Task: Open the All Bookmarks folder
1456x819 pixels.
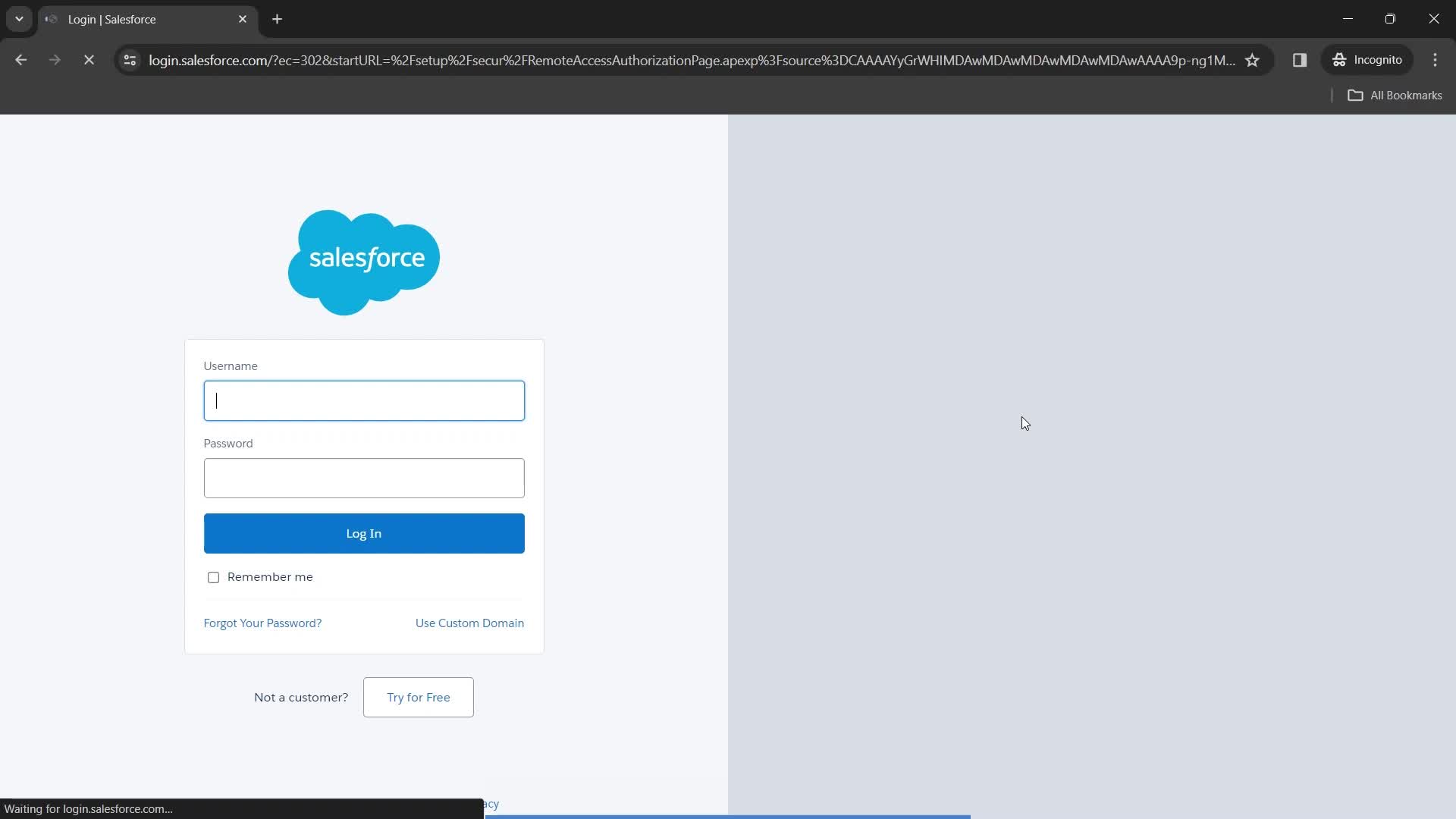Action: point(1395,96)
